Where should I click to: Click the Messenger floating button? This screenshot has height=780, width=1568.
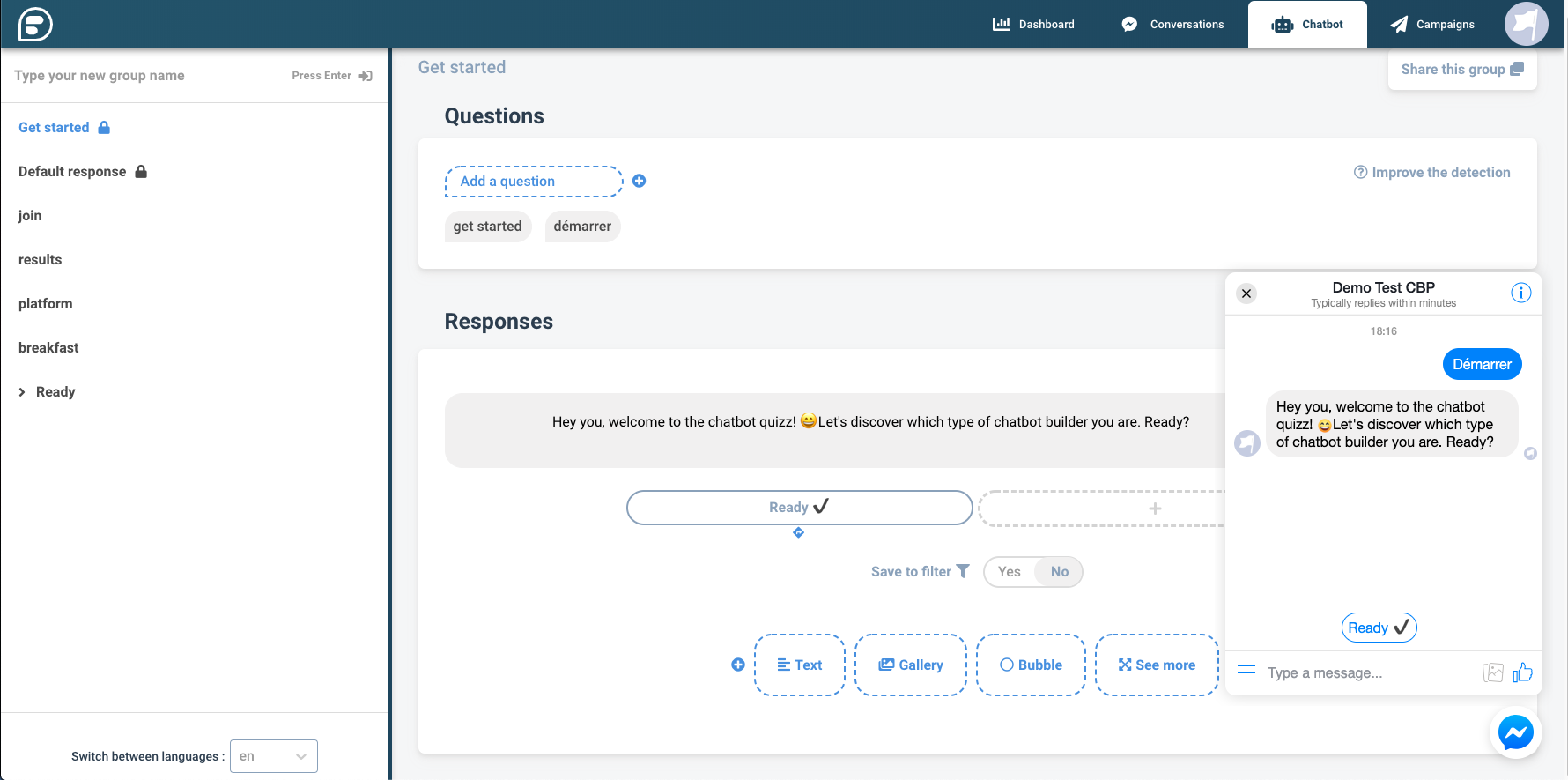[1516, 732]
